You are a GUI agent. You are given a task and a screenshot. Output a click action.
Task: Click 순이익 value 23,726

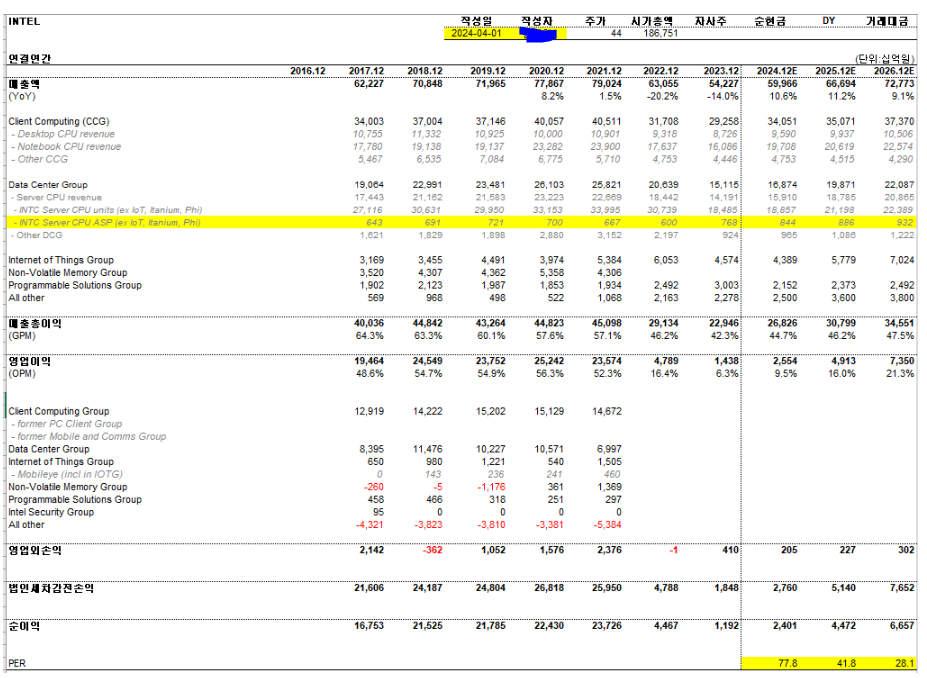pyautogui.click(x=607, y=626)
